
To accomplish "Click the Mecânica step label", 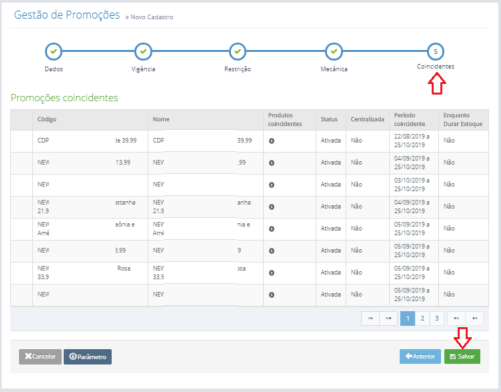I will tap(334, 69).
